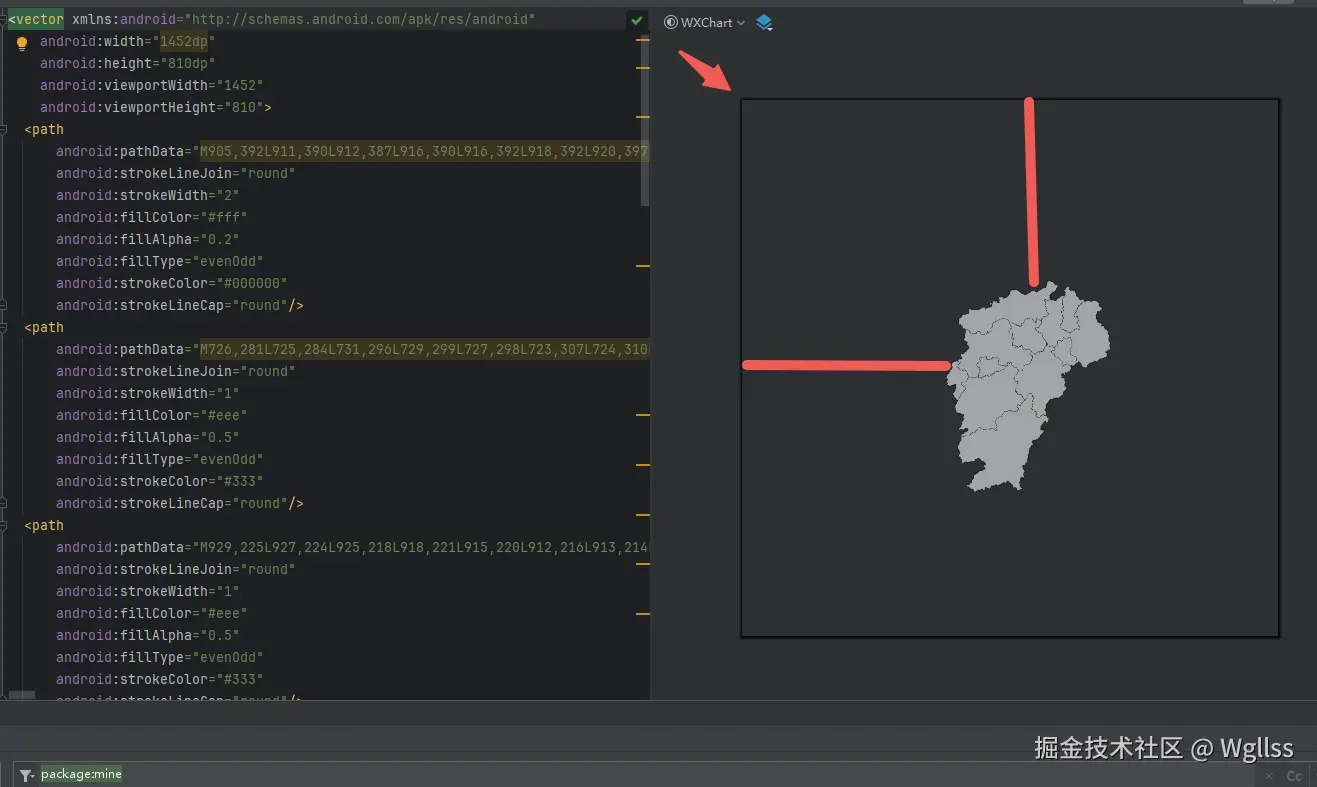
Task: Place the cursor on the <vector tag
Action: coord(36,19)
